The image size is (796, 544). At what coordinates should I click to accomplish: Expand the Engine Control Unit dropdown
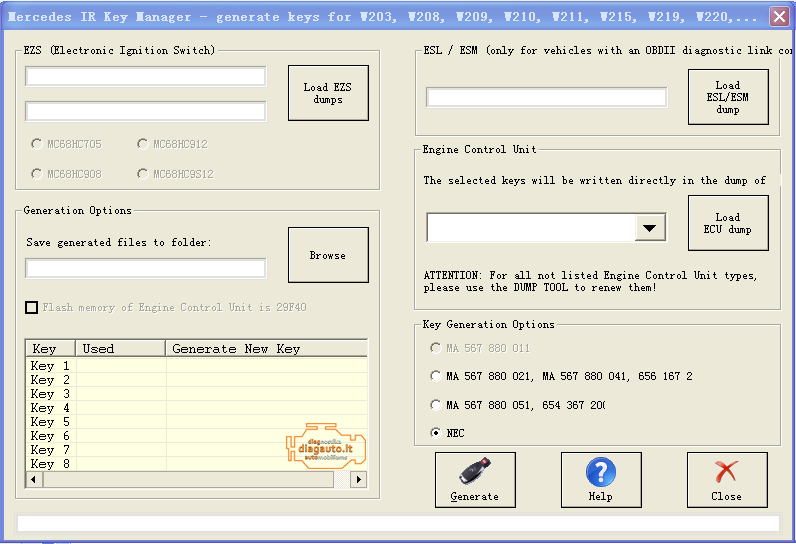[x=650, y=228]
